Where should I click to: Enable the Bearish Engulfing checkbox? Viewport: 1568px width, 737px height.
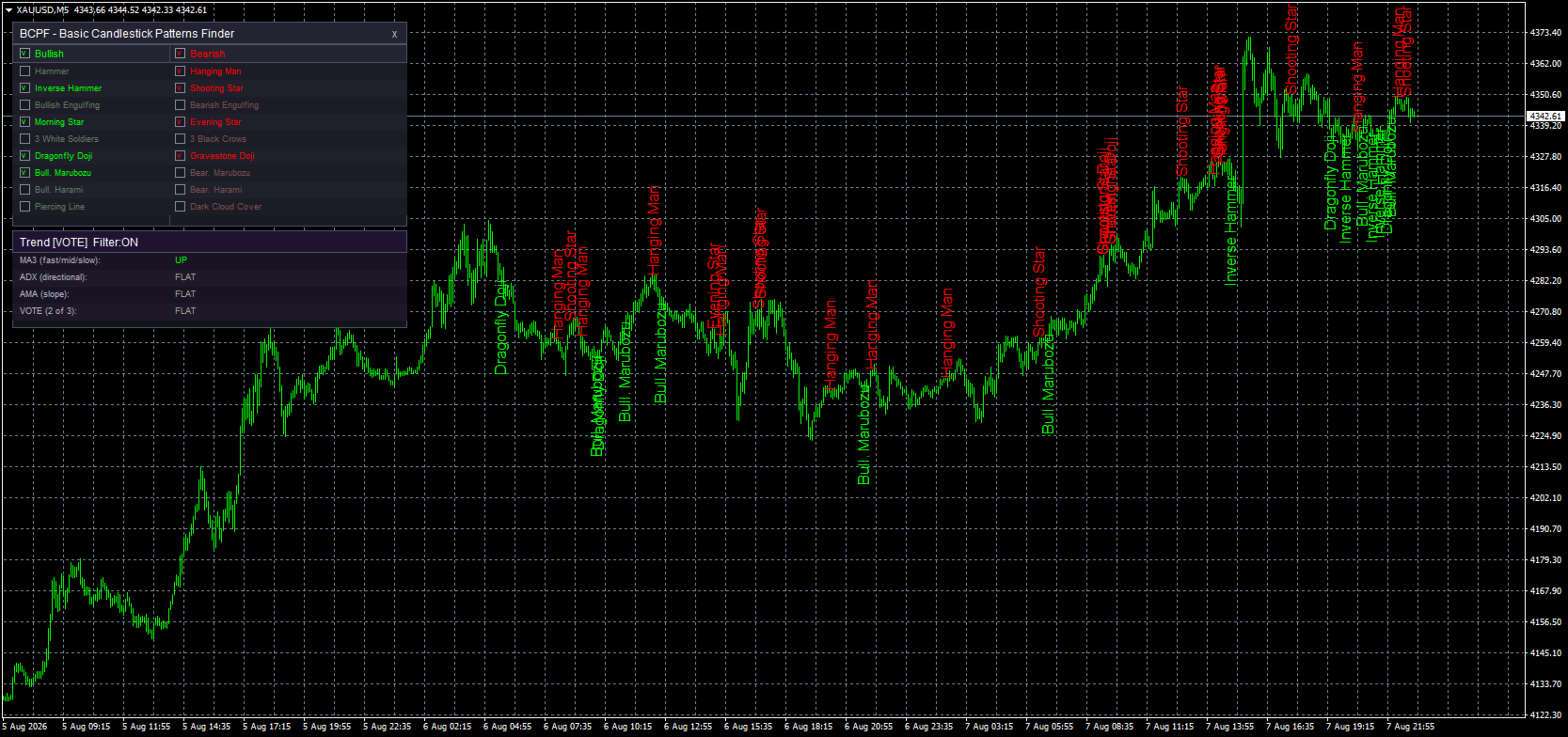[181, 104]
